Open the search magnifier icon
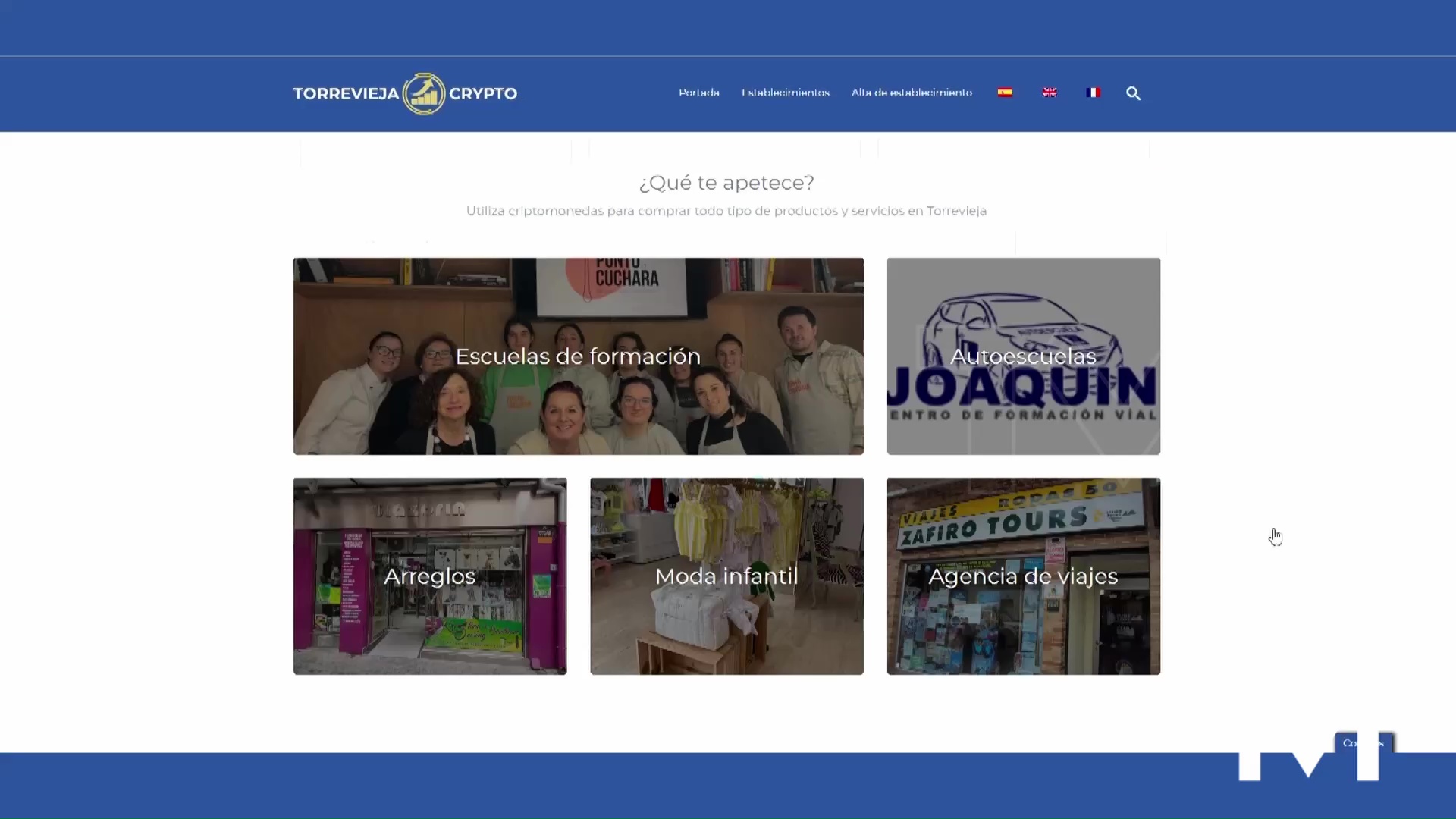This screenshot has width=1456, height=819. (x=1133, y=93)
